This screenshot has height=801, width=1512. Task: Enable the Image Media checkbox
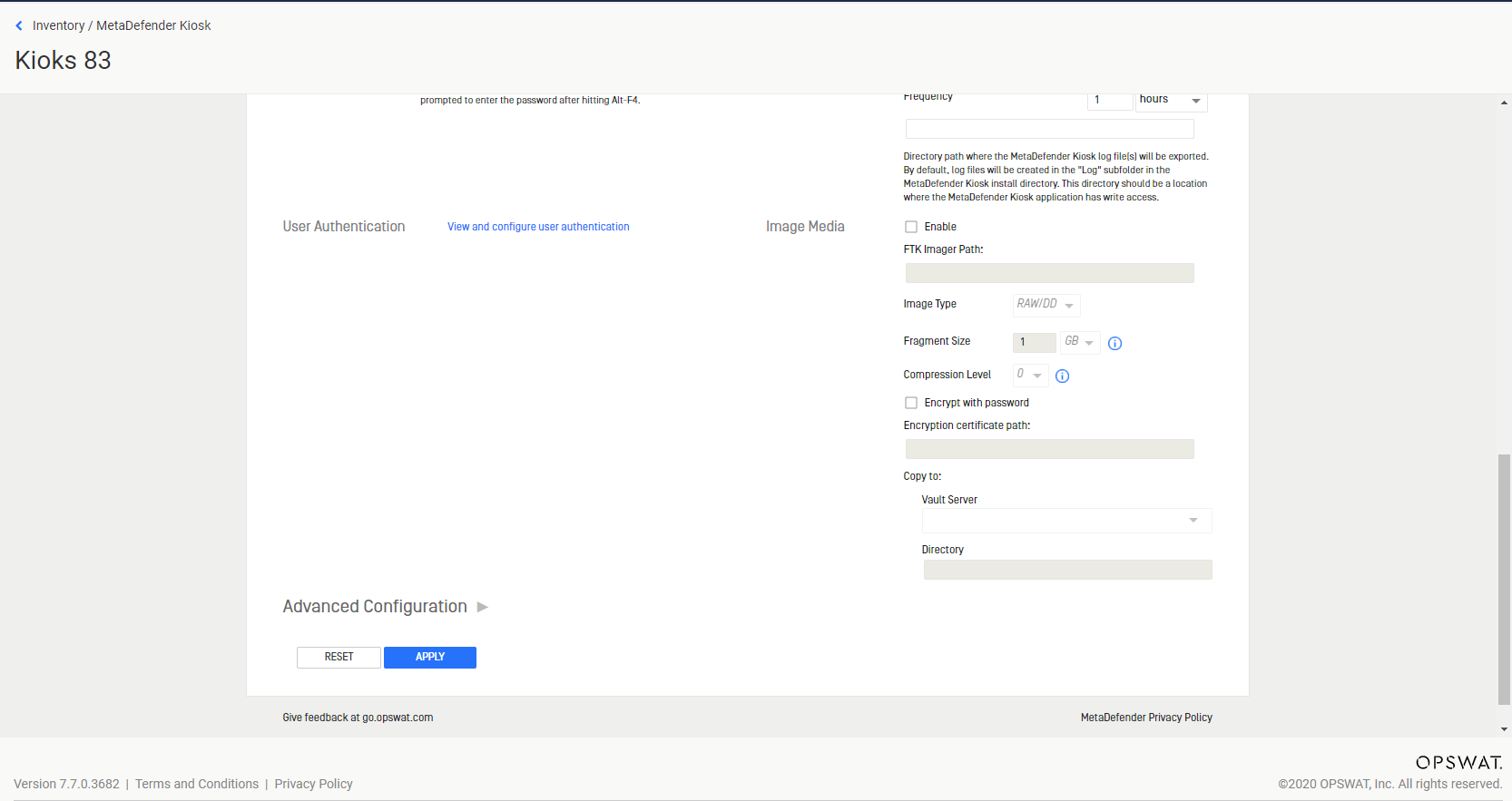pos(911,227)
